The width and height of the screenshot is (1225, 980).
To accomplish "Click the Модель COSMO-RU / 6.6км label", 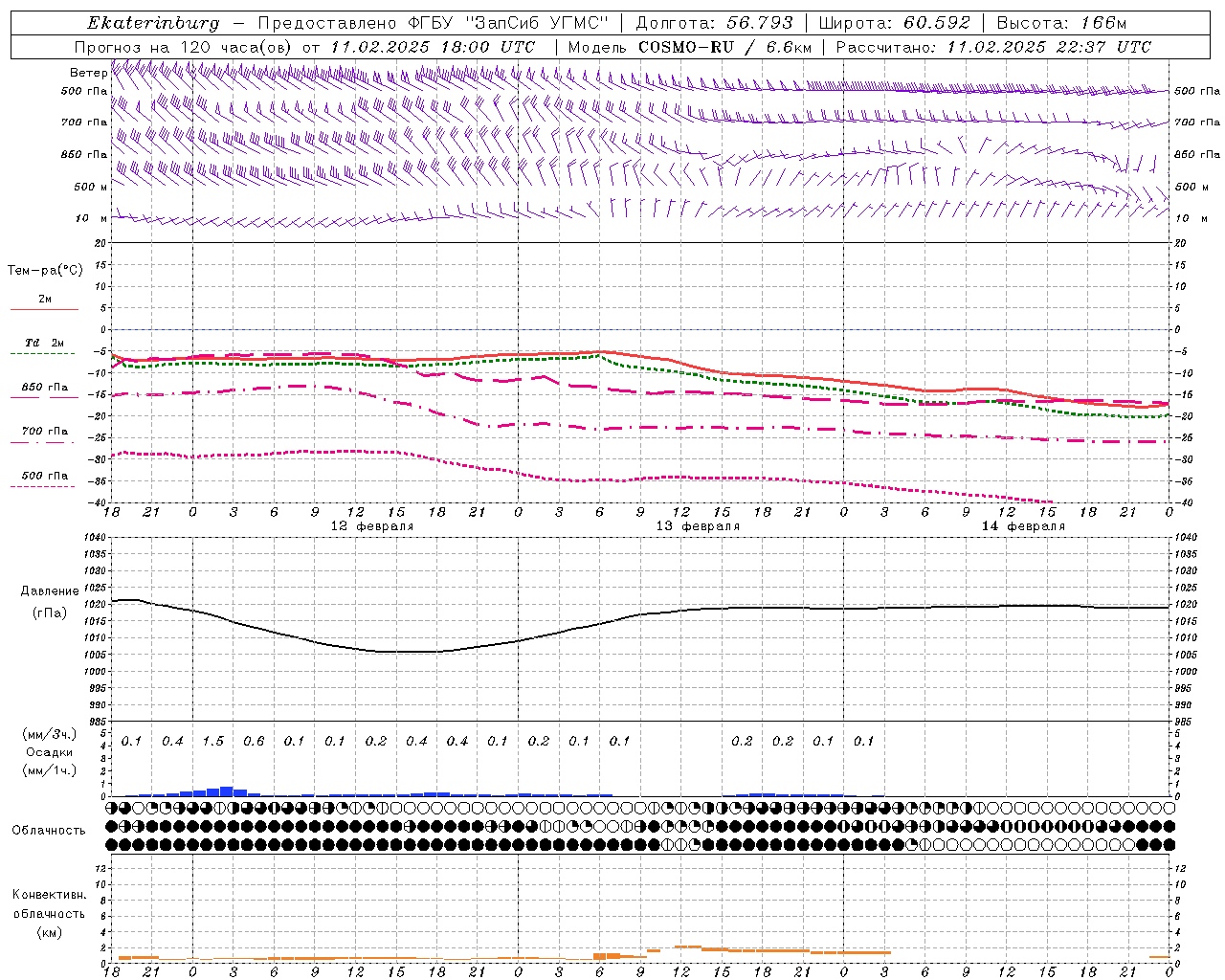I will pos(690,47).
